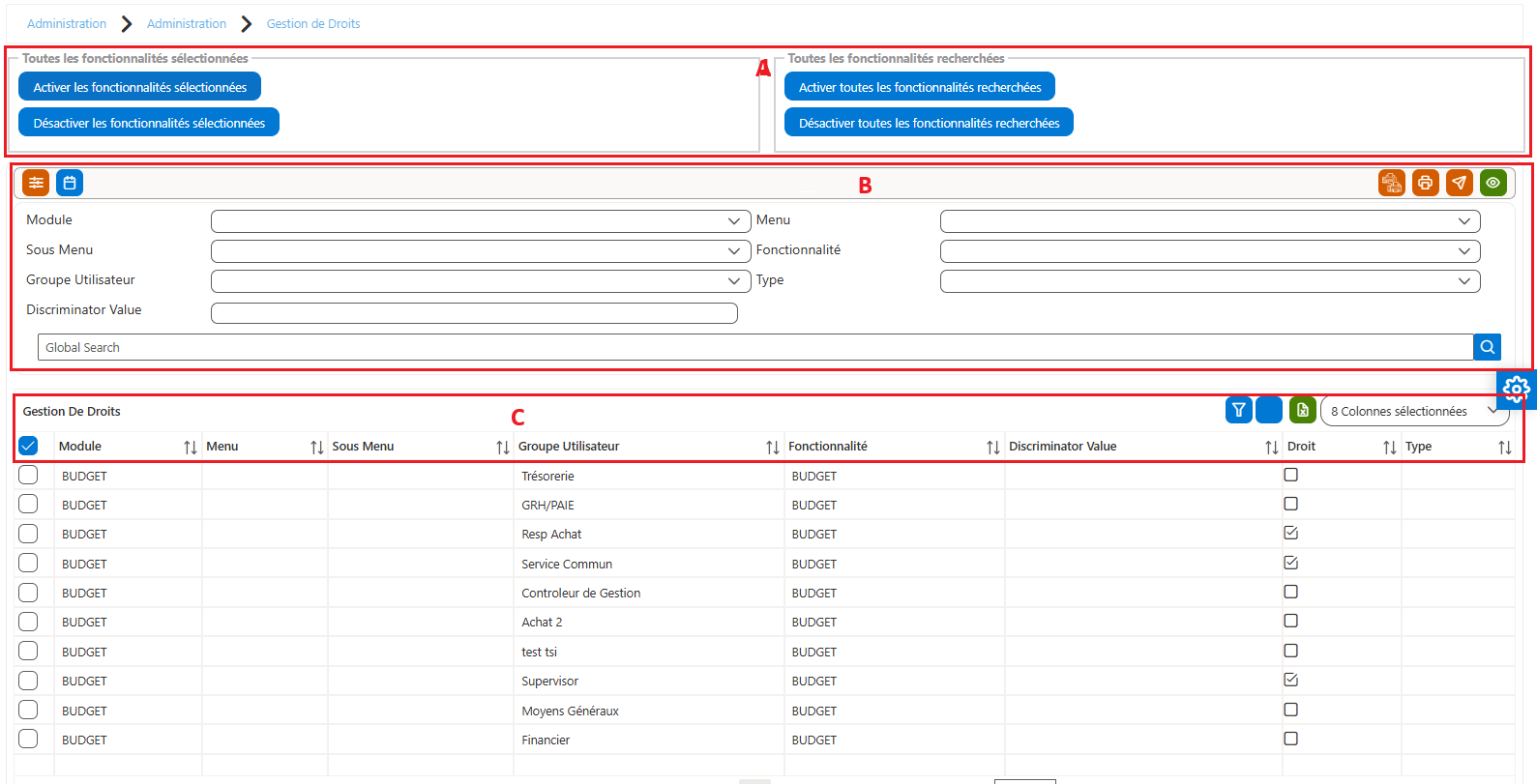This screenshot has width=1537, height=784.
Task: Click the magnifier button beside Global Search
Action: pyautogui.click(x=1488, y=347)
